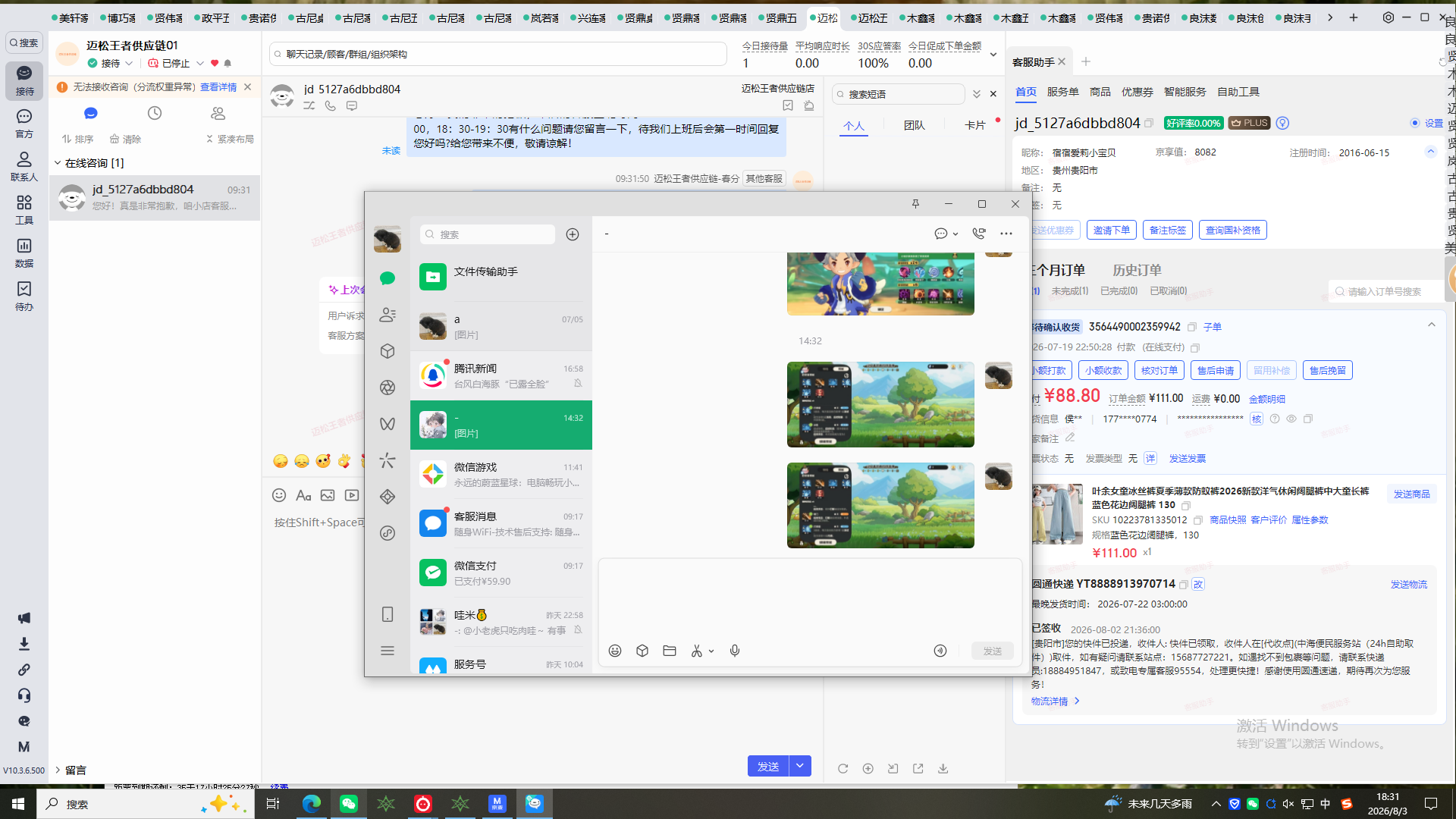The width and height of the screenshot is (1456, 819).
Task: Open WeChat contacts icon in sidebar
Action: [388, 315]
